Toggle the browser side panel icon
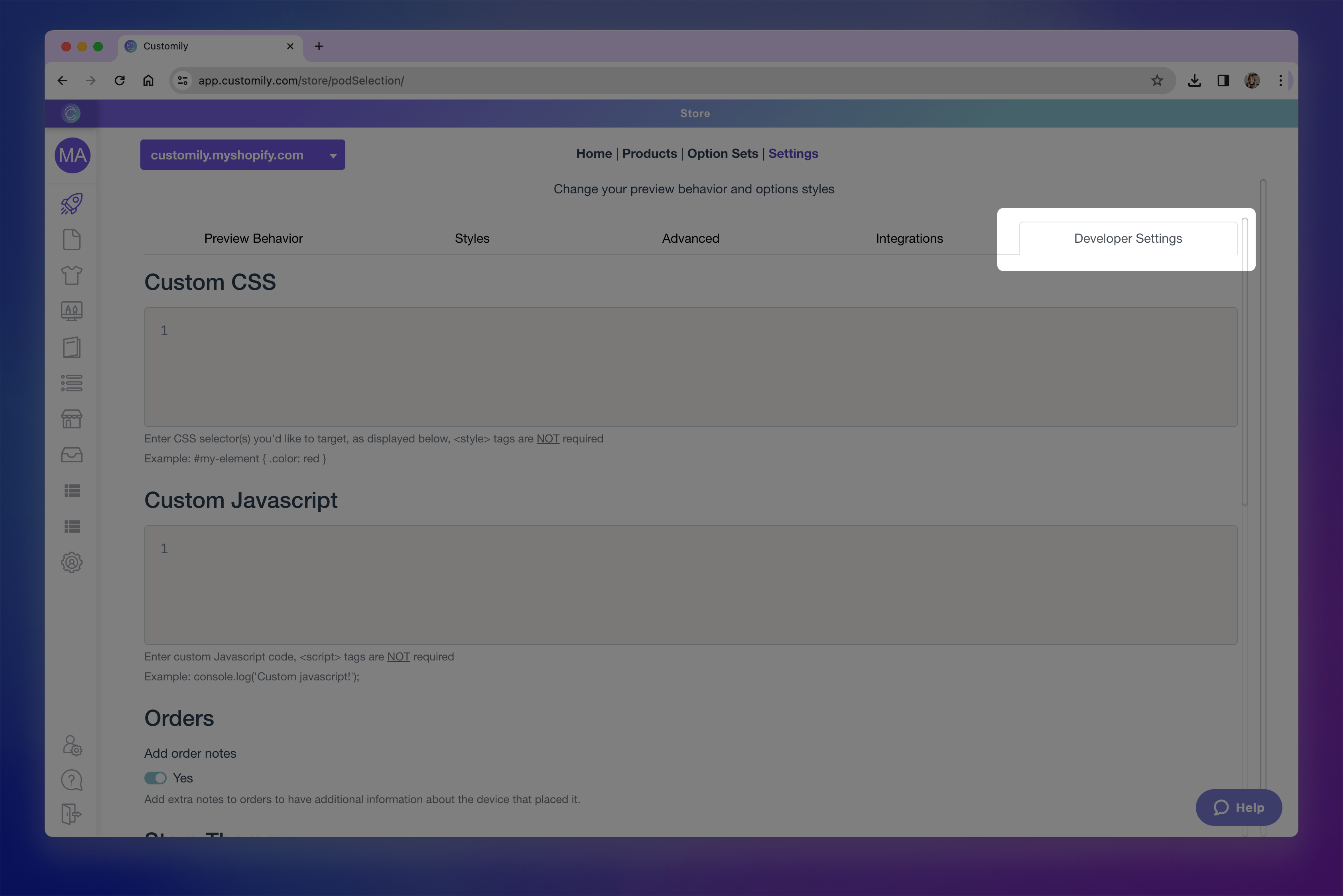1343x896 pixels. (x=1223, y=81)
